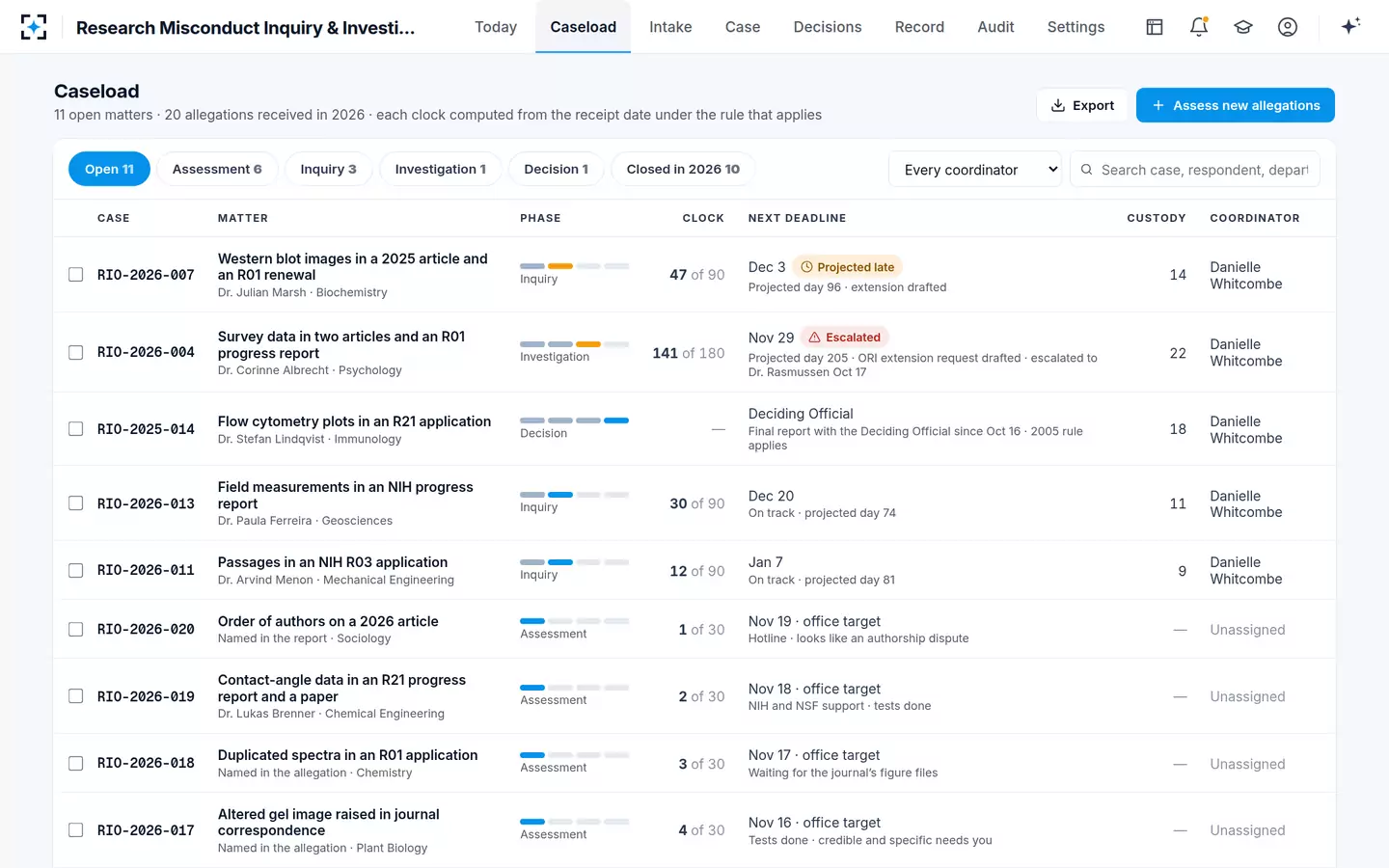Open the Intake tab
The height and width of the screenshot is (868, 1389).
(670, 27)
